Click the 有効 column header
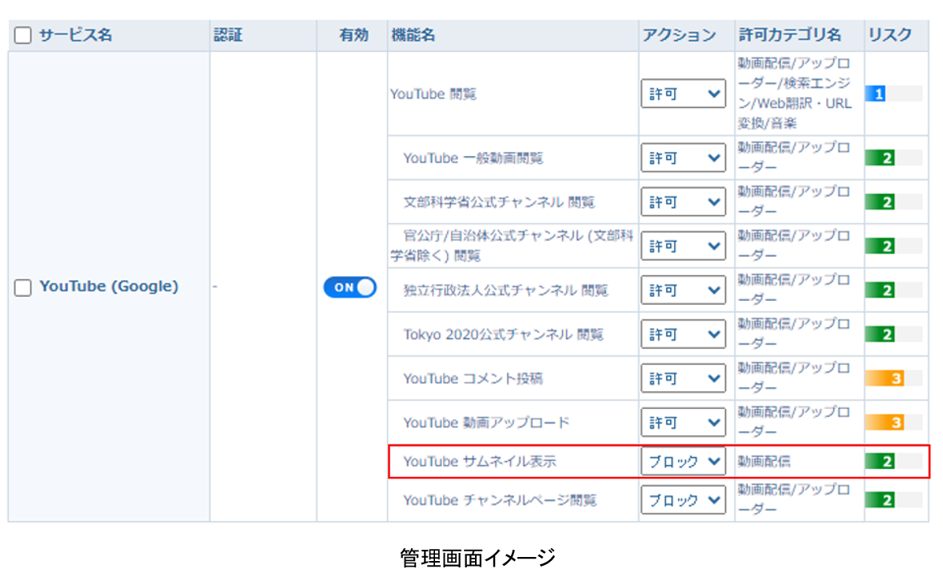Viewport: 943px width, 580px height. click(354, 35)
